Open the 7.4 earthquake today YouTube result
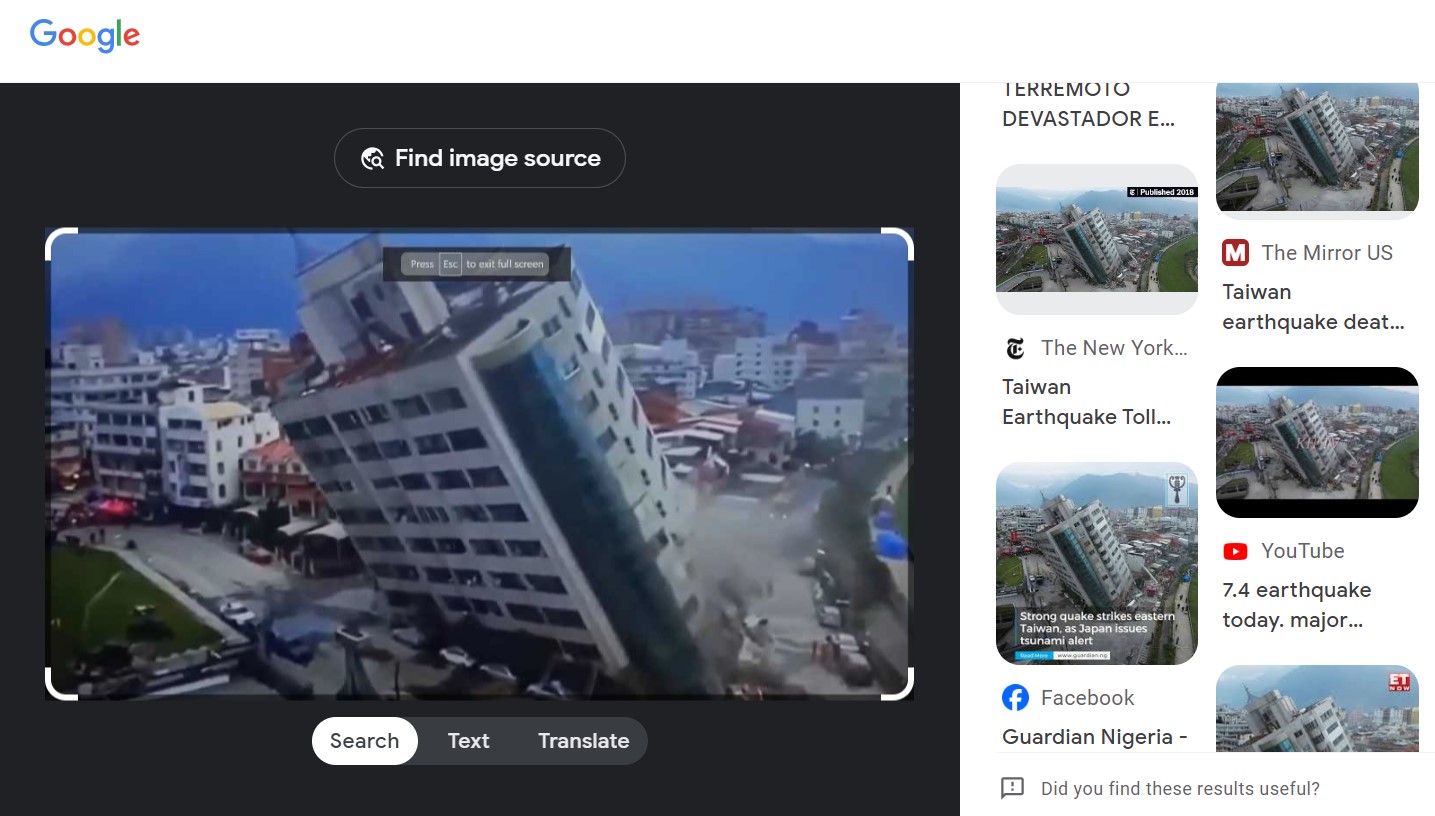Viewport: 1435px width, 816px height. (x=1296, y=605)
